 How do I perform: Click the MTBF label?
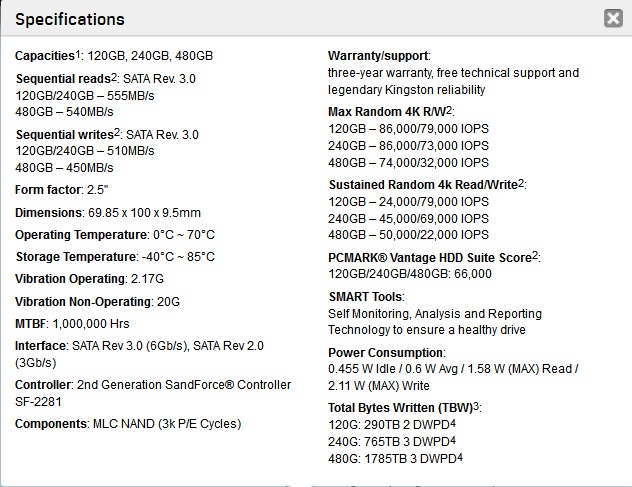point(33,323)
